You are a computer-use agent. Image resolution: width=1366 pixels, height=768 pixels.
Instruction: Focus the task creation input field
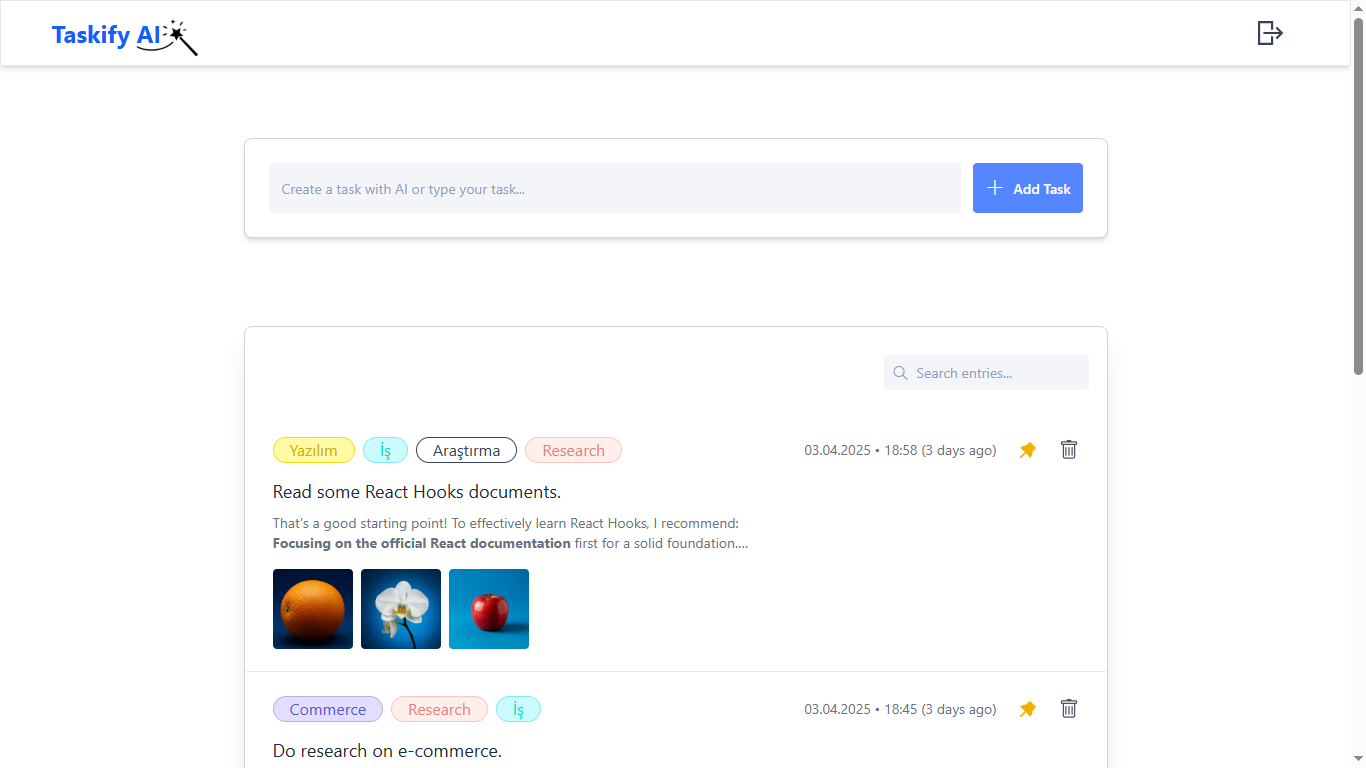point(614,188)
